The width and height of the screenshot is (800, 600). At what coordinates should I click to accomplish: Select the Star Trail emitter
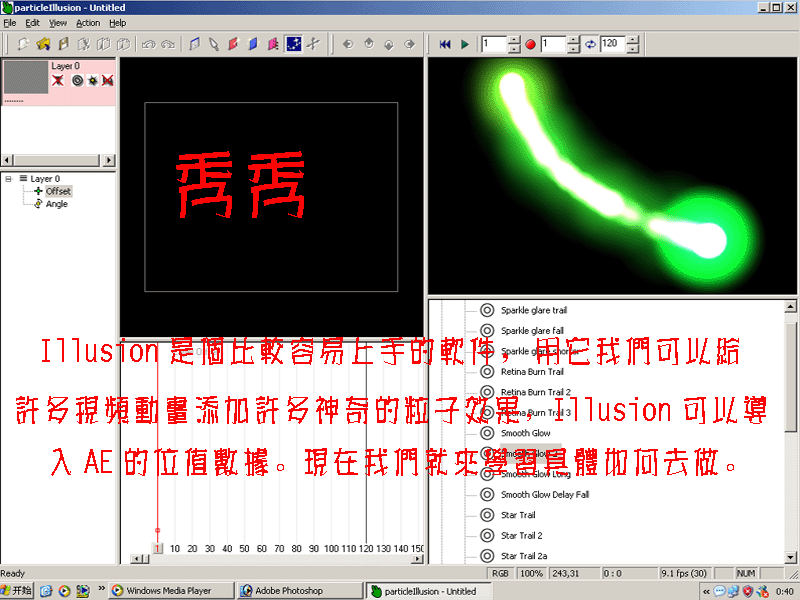(x=518, y=515)
